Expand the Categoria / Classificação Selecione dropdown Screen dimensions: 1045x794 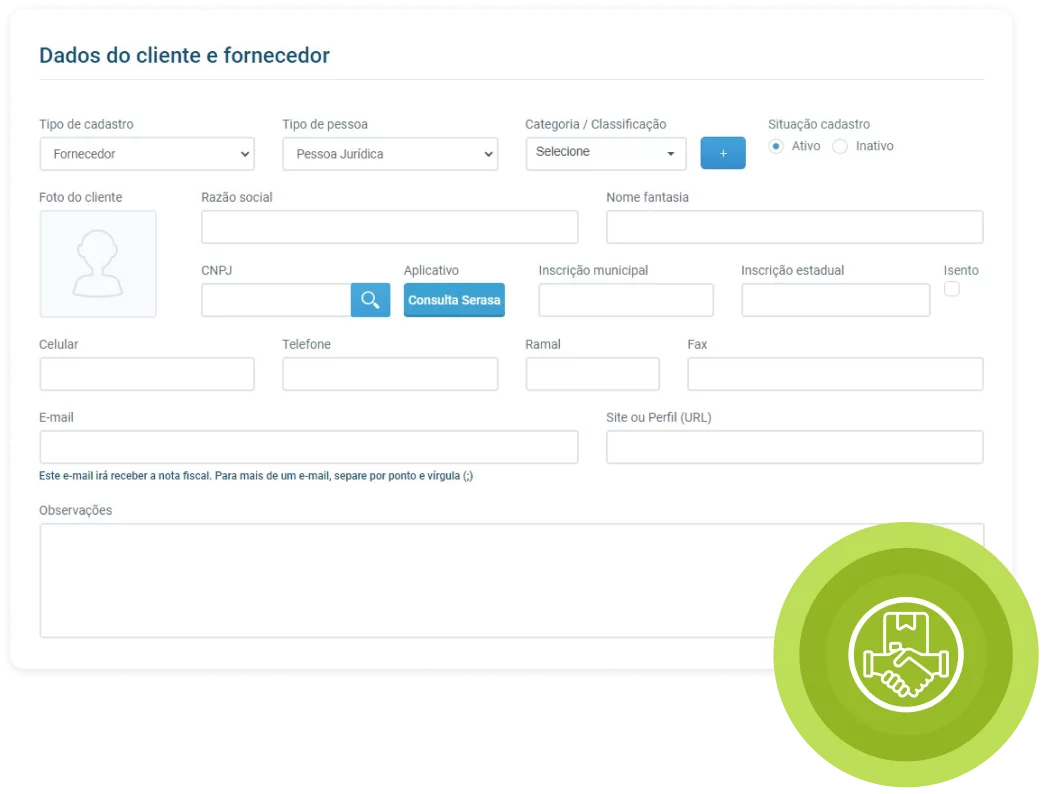606,153
